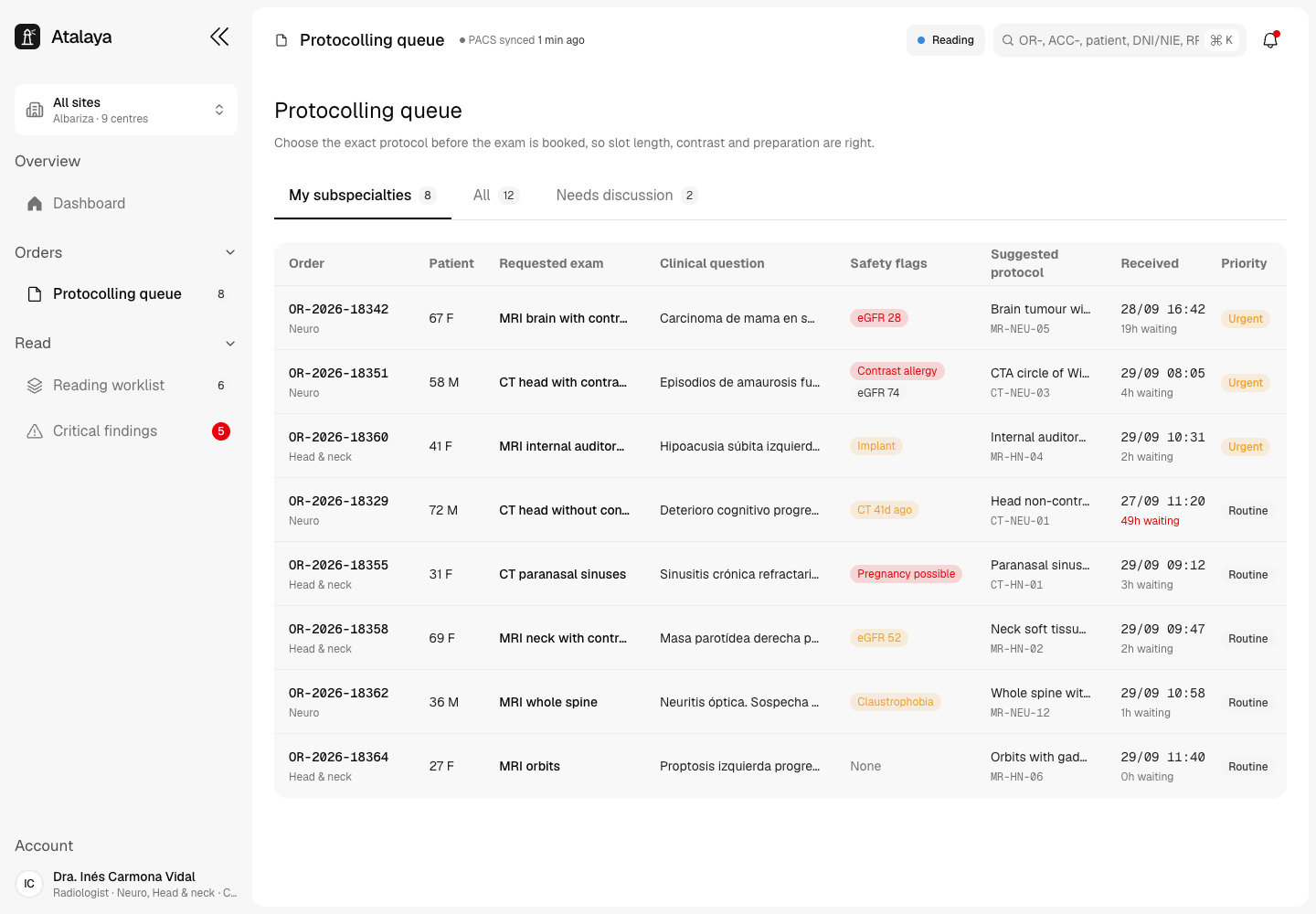Sort by Received column header

point(1150,263)
